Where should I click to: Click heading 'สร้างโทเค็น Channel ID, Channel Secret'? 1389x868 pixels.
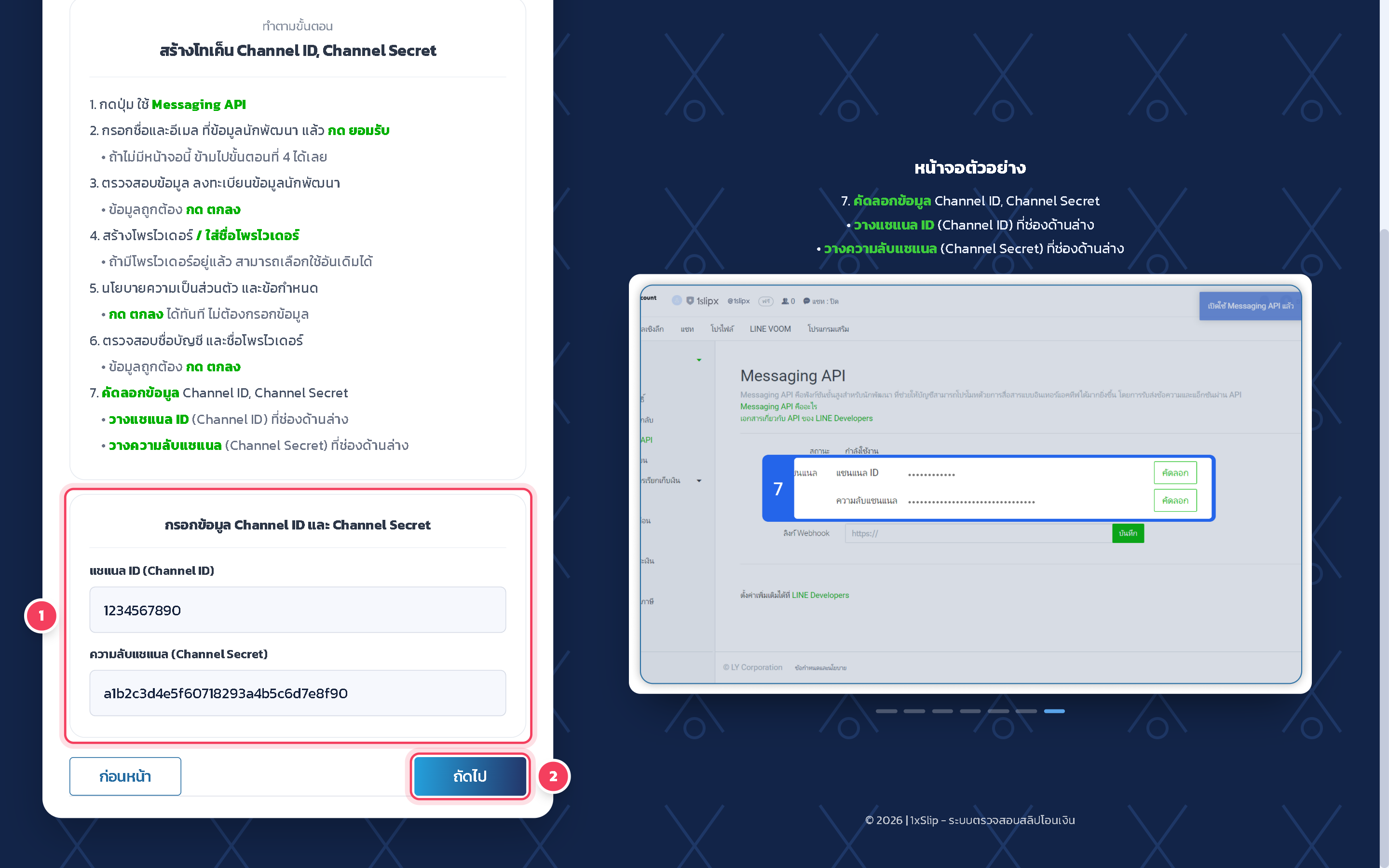pos(298,51)
